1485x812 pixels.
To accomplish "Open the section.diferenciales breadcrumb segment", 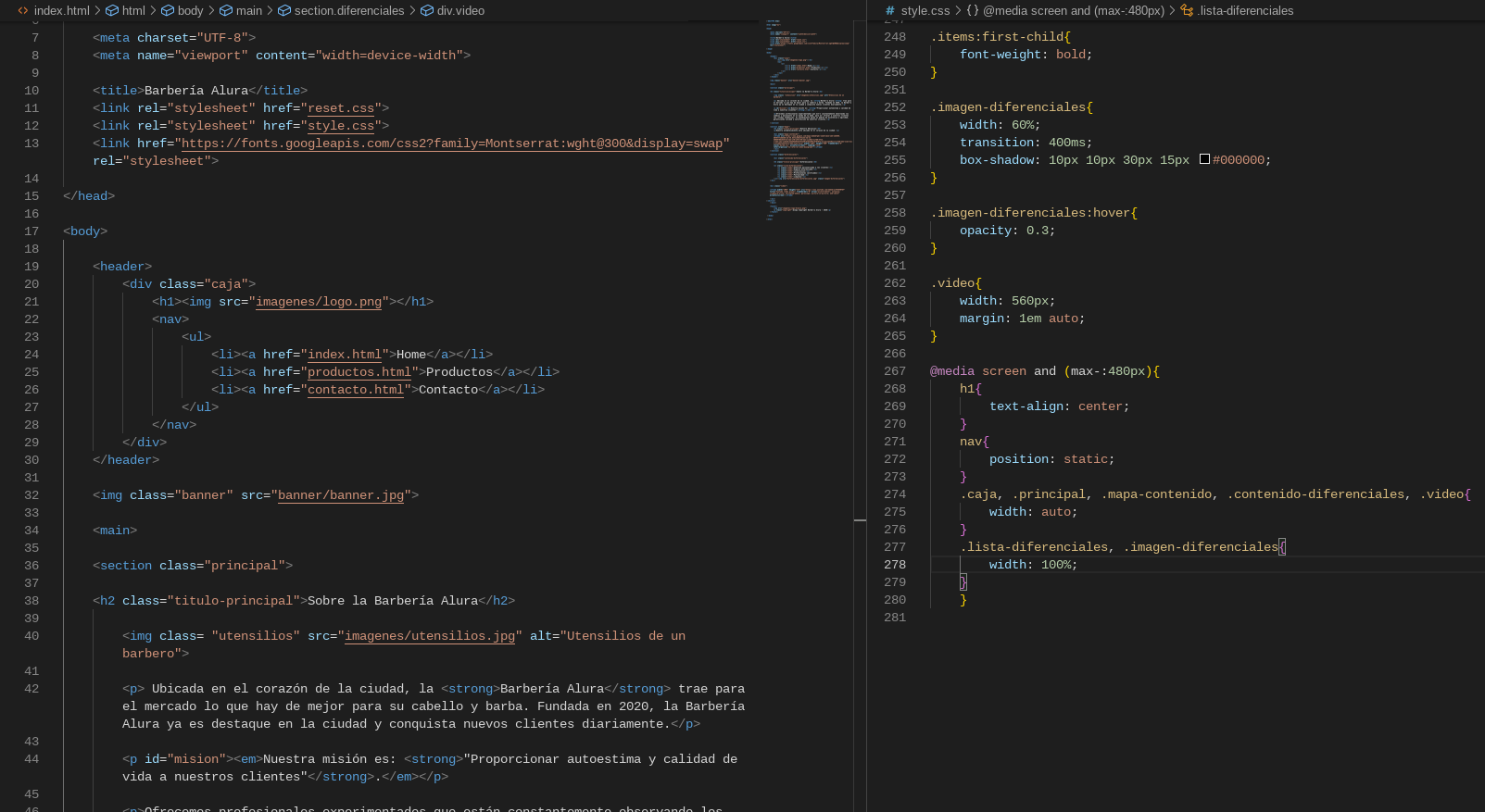I will pos(349,11).
